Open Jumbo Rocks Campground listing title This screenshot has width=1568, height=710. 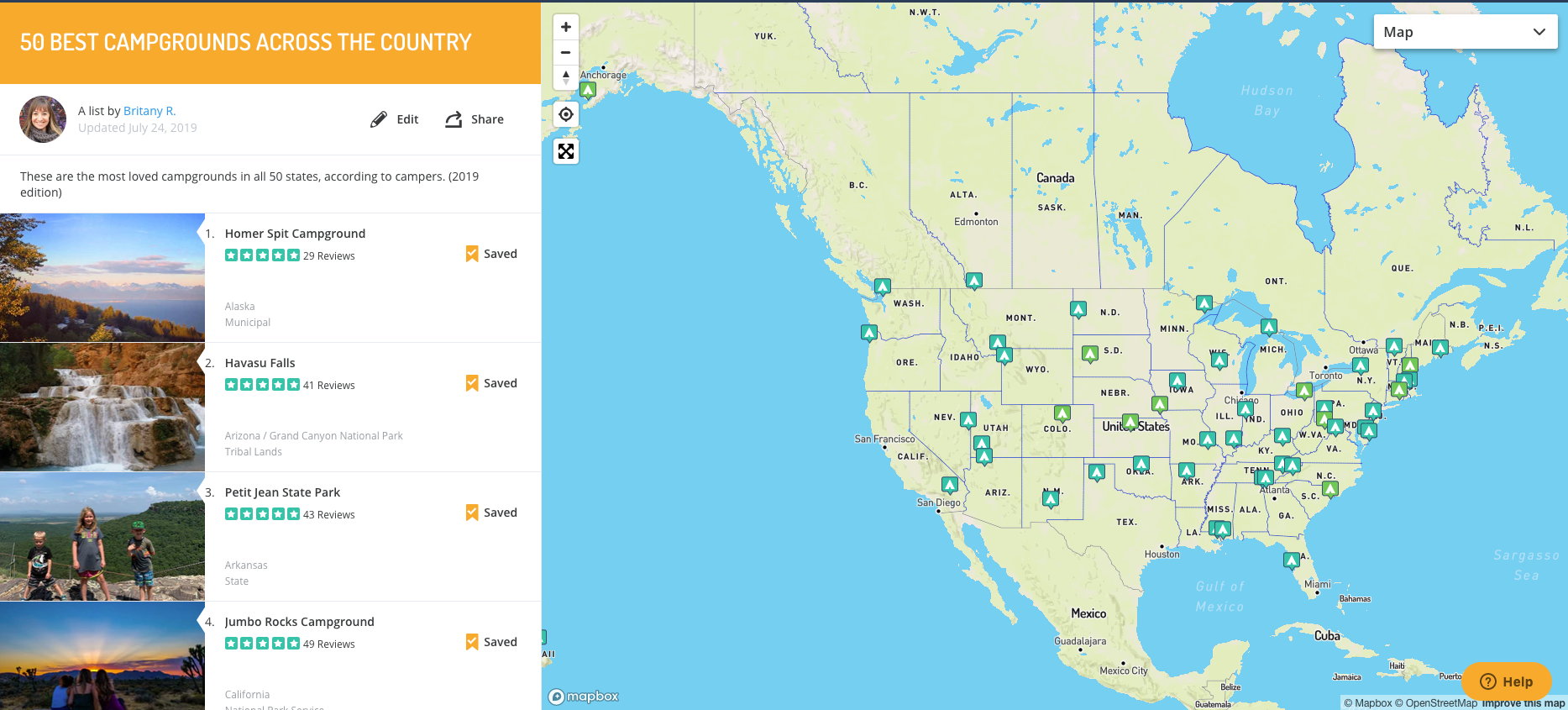(x=299, y=622)
